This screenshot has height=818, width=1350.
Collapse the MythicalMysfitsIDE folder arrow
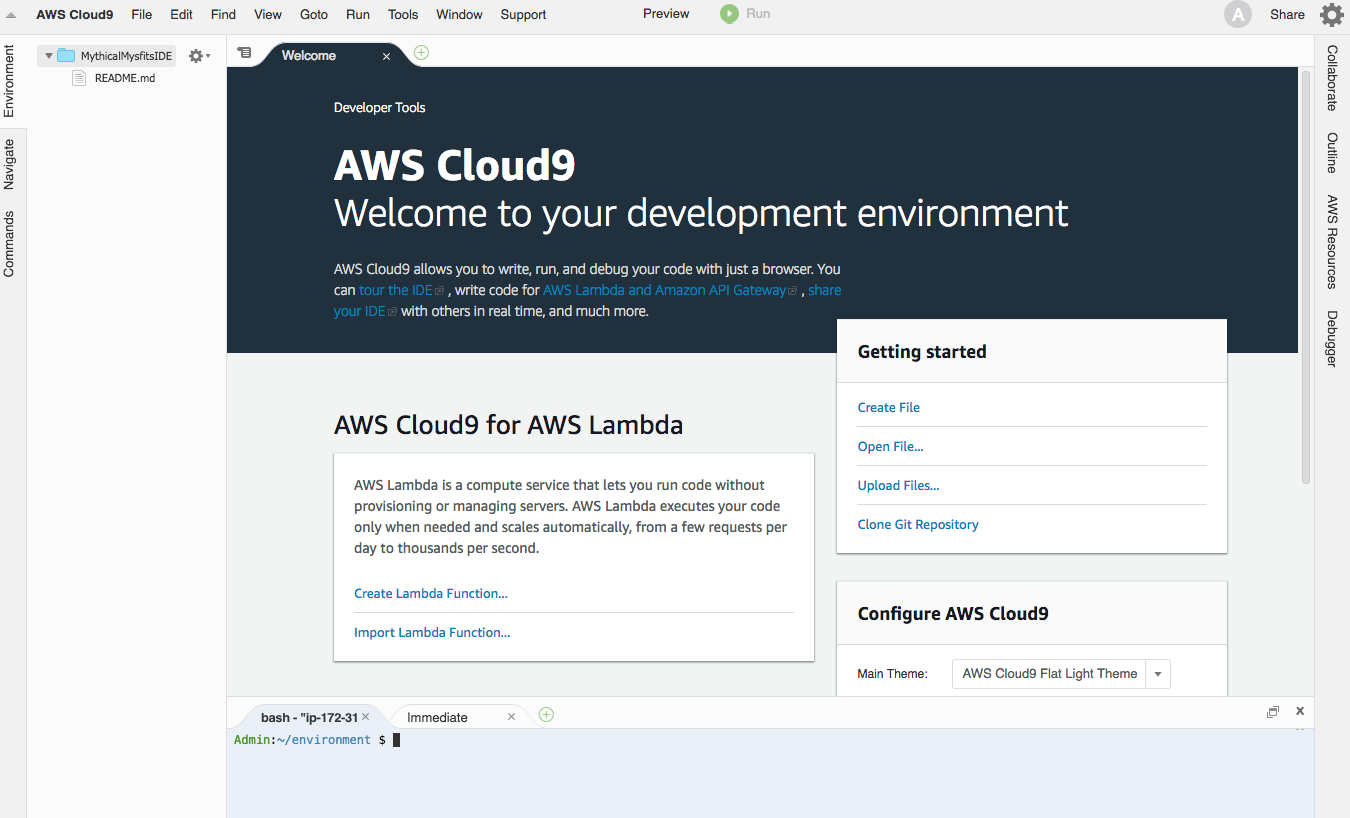tap(48, 56)
